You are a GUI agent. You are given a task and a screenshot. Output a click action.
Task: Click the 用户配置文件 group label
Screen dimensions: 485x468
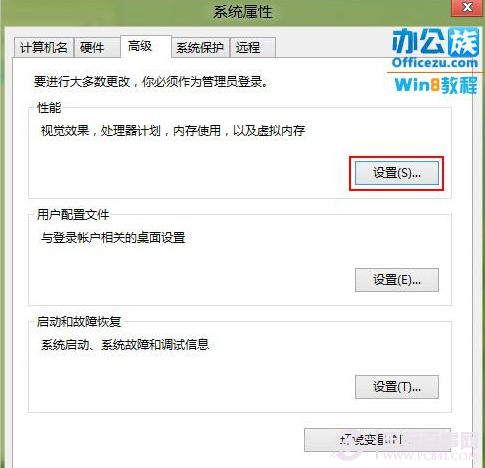tap(73, 215)
